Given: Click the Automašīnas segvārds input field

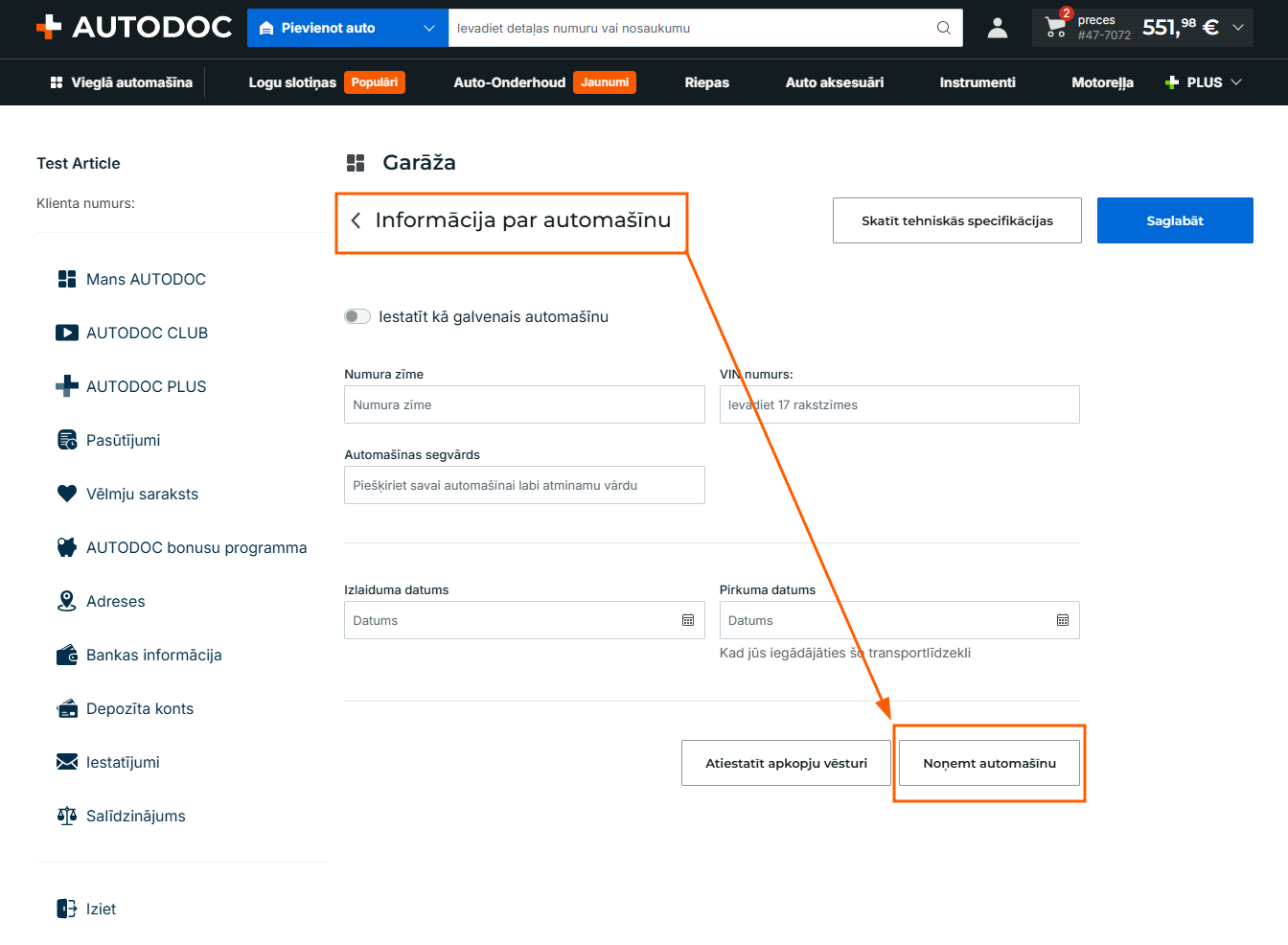Looking at the screenshot, I should point(524,485).
